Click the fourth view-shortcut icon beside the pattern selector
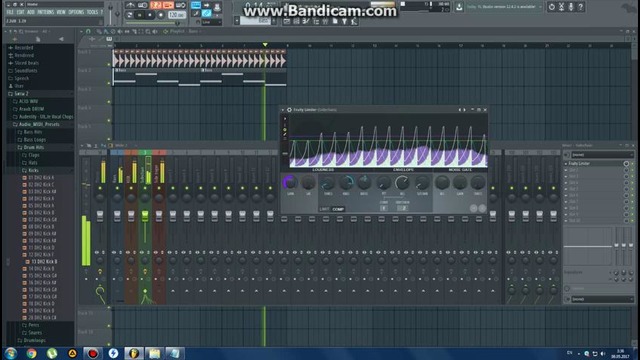 click(316, 21)
